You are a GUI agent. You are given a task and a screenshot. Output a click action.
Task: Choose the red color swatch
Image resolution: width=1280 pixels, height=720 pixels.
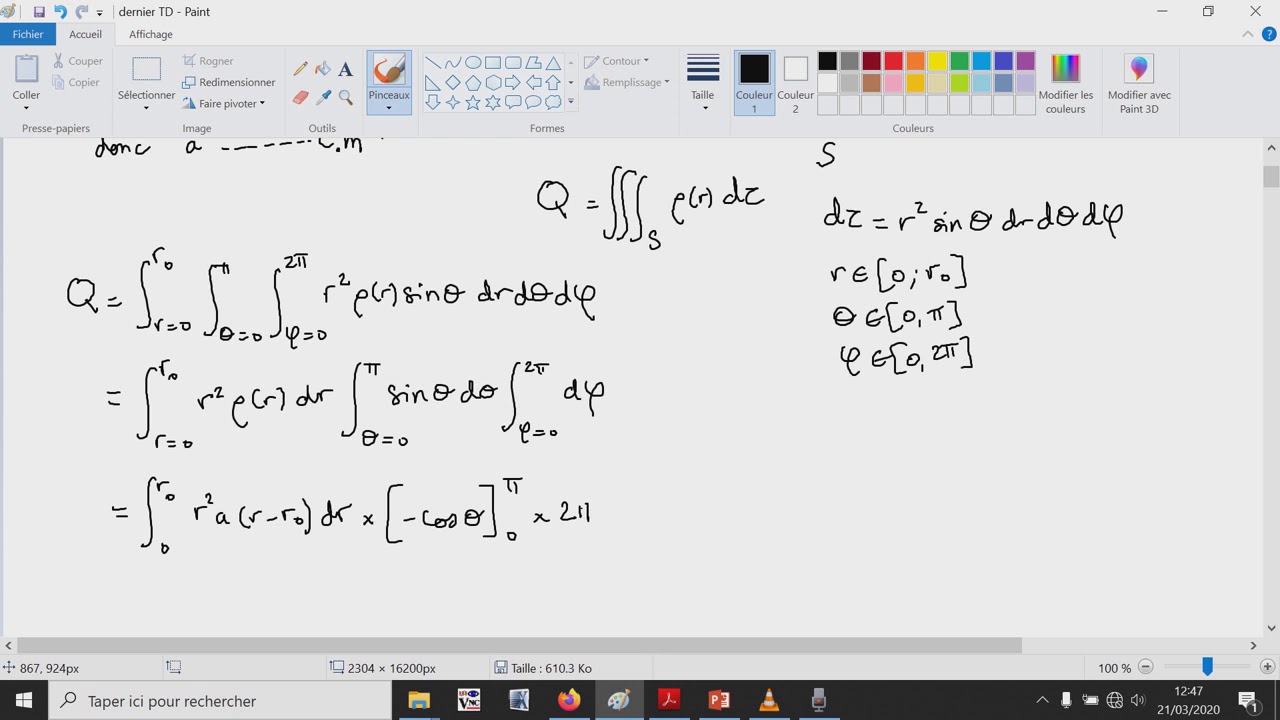(893, 61)
